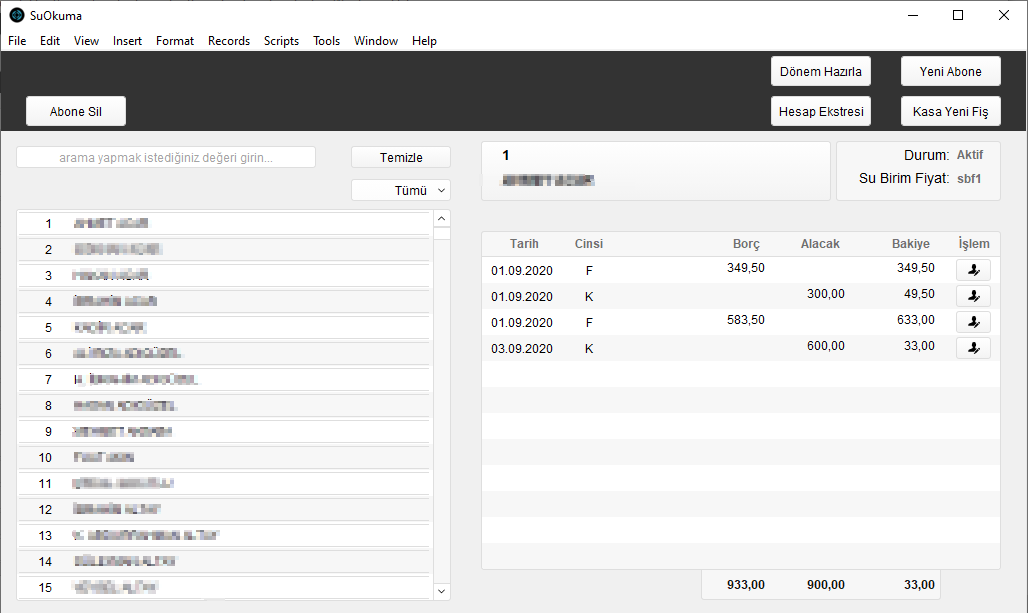The image size is (1028, 613).
Task: Click the subscriber list scroll up arrow
Action: pos(442,218)
